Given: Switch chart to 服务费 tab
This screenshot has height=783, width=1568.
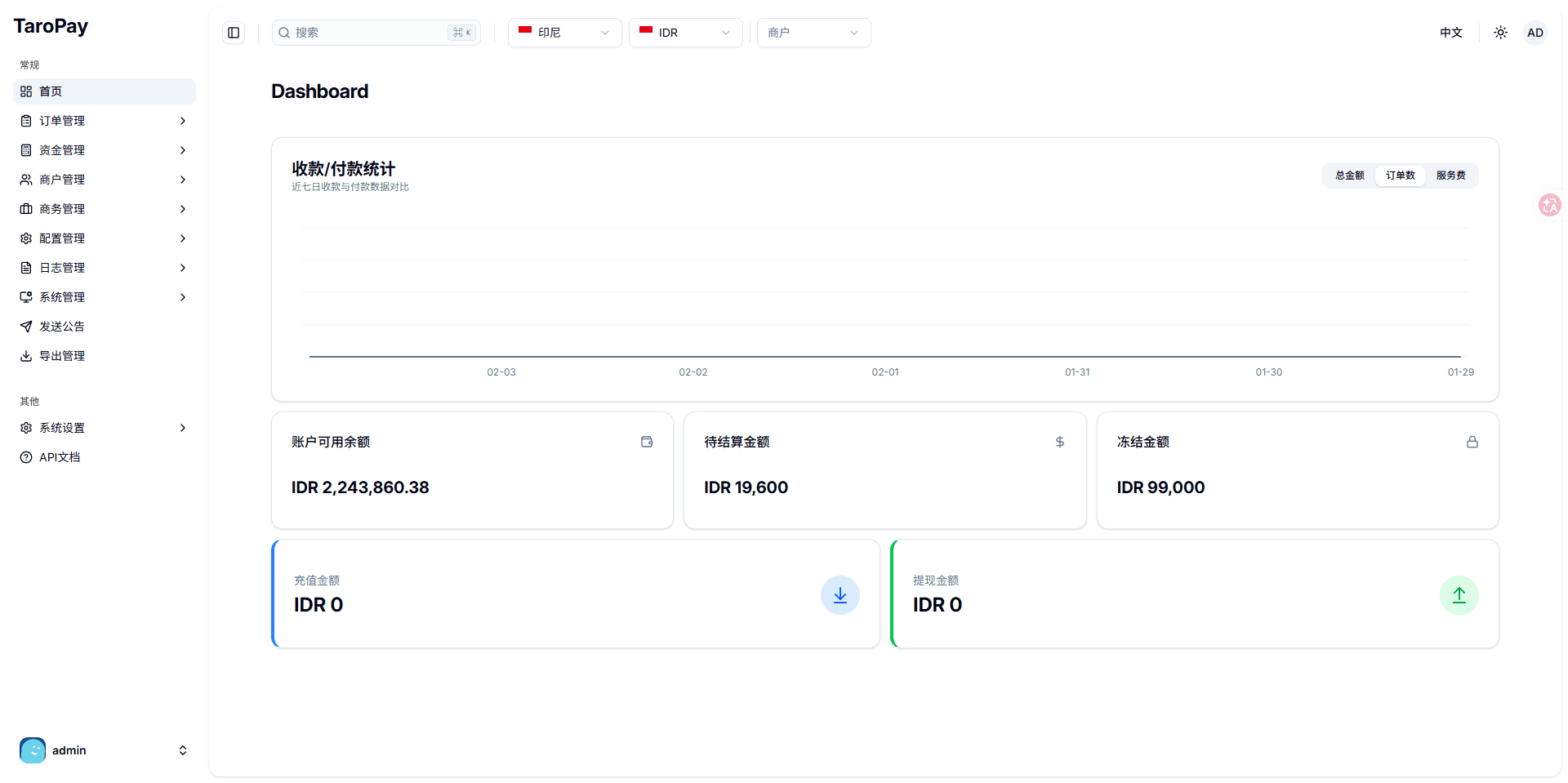Looking at the screenshot, I should pos(1450,176).
